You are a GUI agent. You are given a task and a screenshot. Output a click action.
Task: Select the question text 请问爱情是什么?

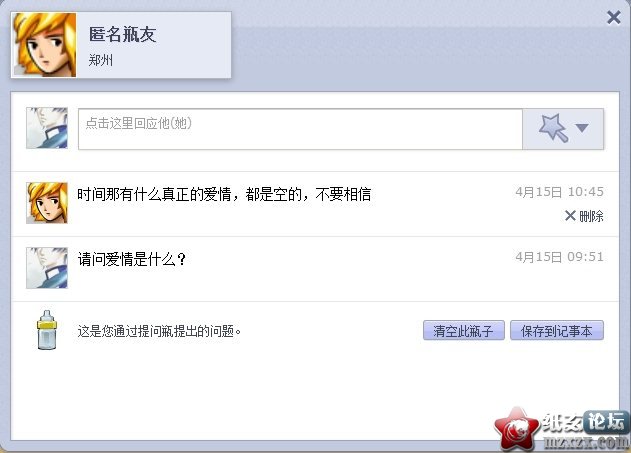click(x=132, y=259)
